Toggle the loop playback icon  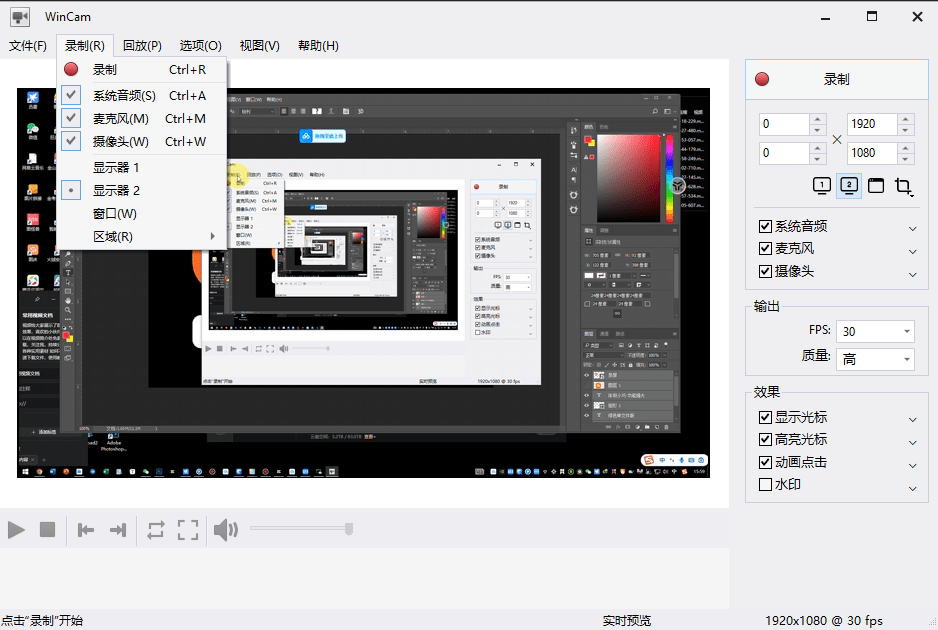(156, 530)
